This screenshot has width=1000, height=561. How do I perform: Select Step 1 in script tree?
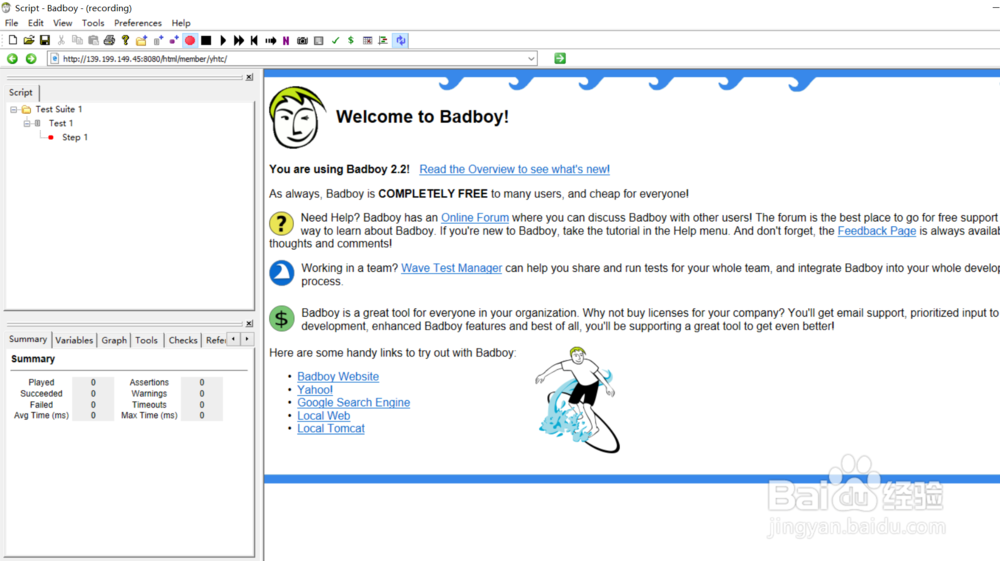click(x=75, y=137)
